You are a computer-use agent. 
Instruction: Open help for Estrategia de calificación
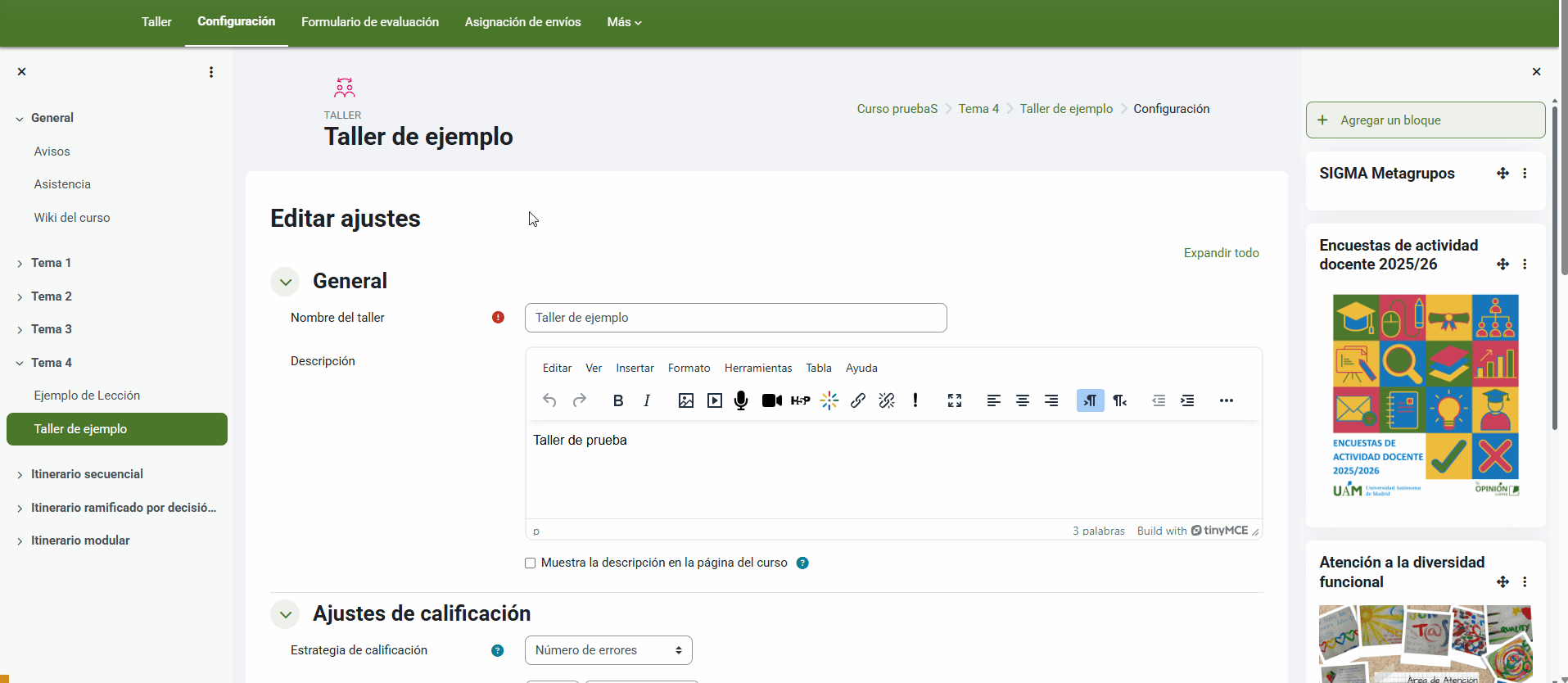[497, 650]
